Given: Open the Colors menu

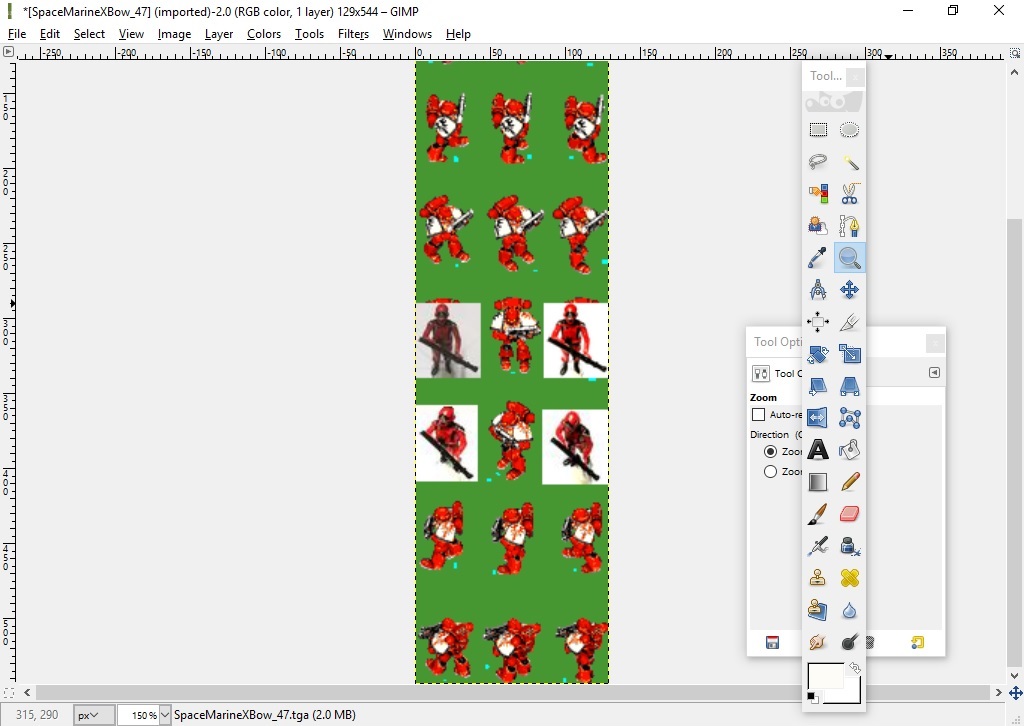Looking at the screenshot, I should (x=264, y=34).
